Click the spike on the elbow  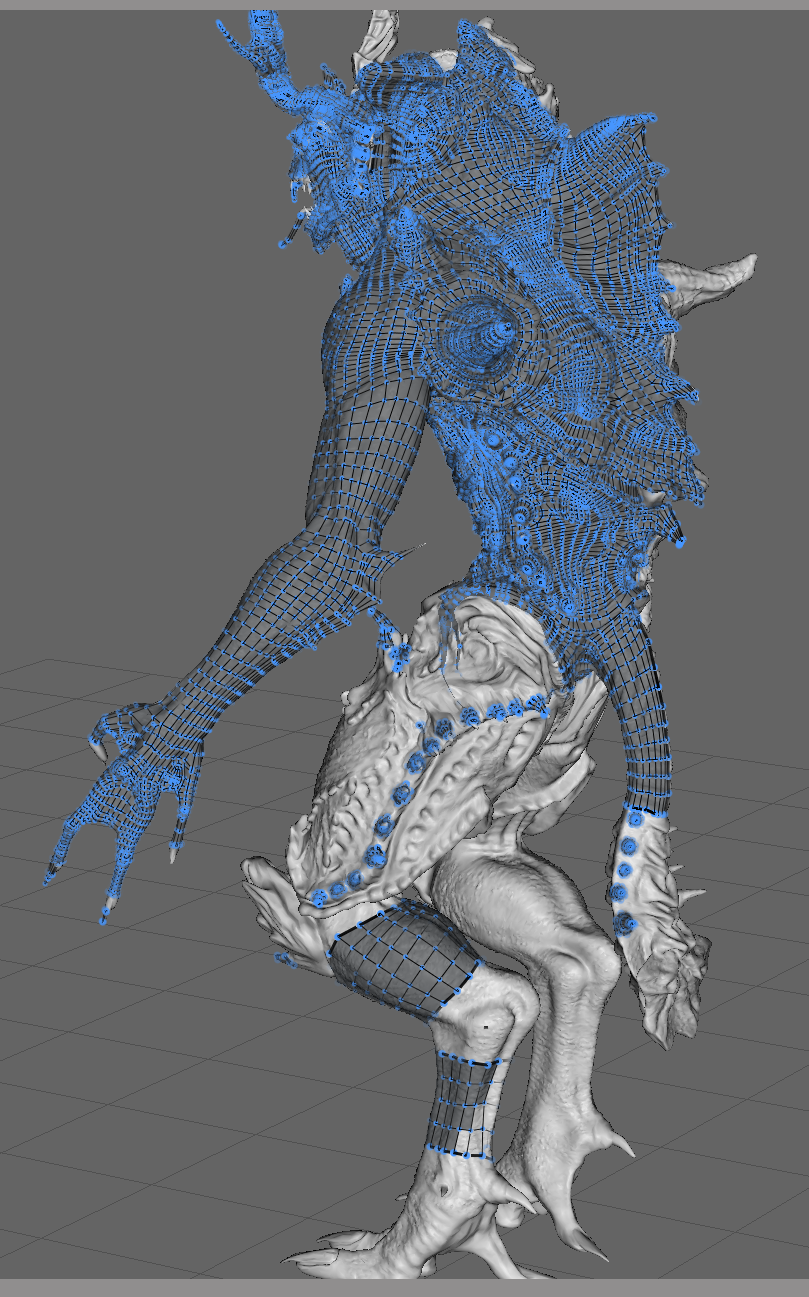click(x=400, y=556)
